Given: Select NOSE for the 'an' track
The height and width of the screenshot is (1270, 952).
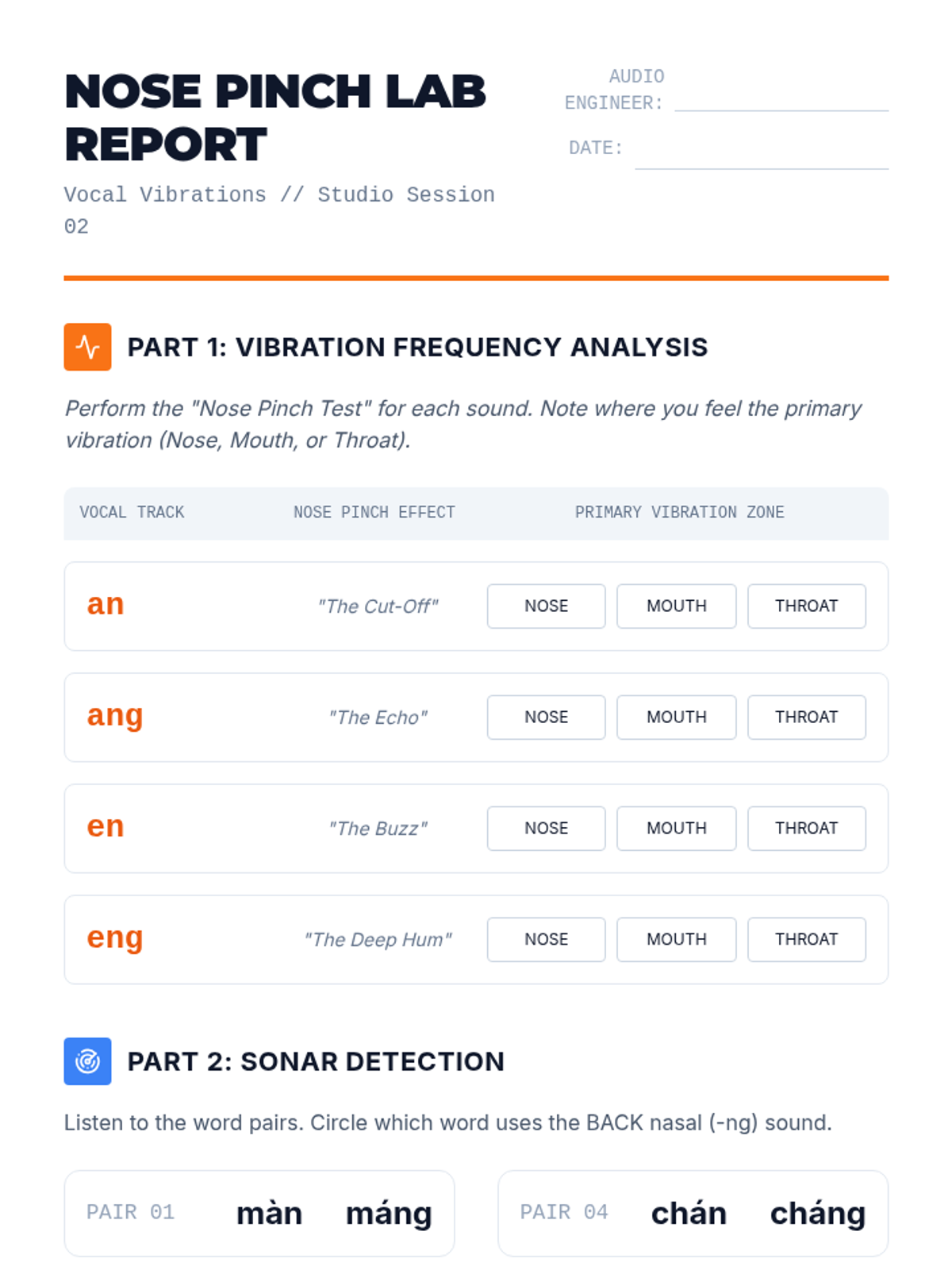Looking at the screenshot, I should (546, 606).
